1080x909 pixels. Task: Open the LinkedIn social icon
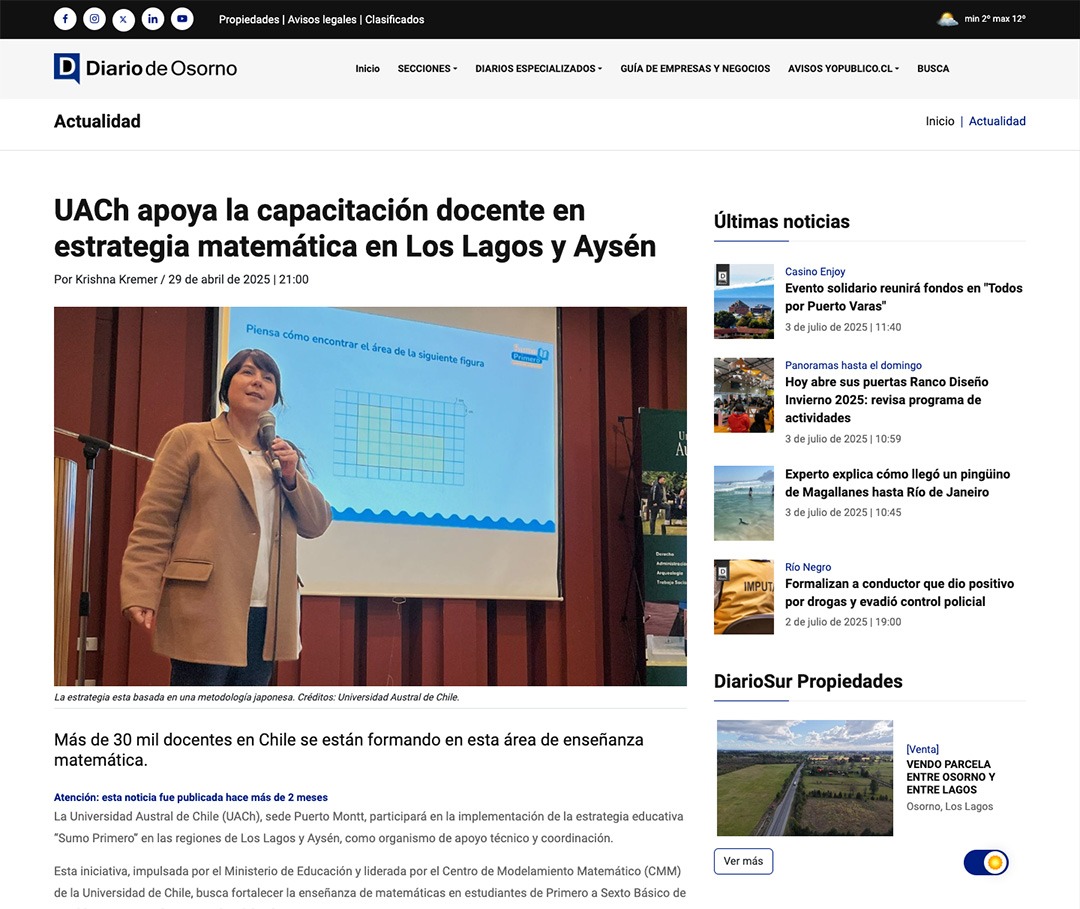(152, 19)
